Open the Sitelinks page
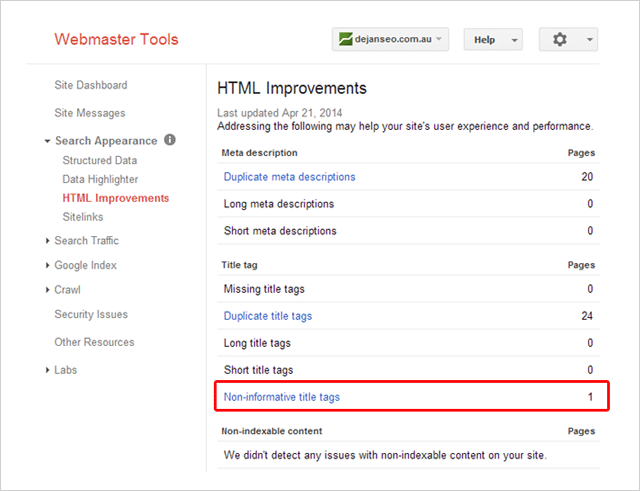The height and width of the screenshot is (491, 640). 82,215
